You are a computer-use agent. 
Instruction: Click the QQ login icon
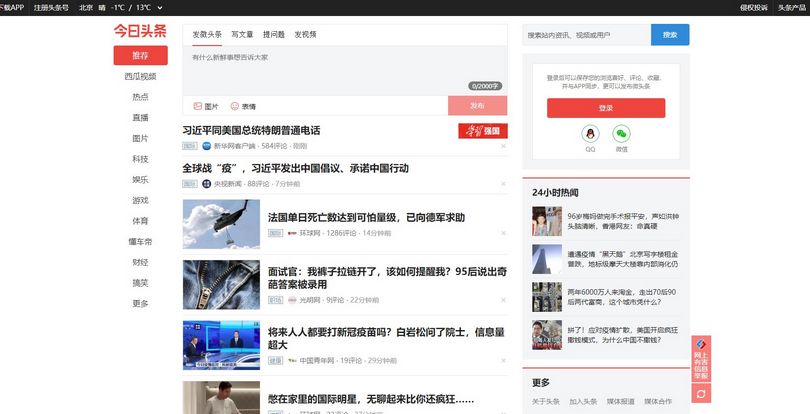click(x=590, y=134)
